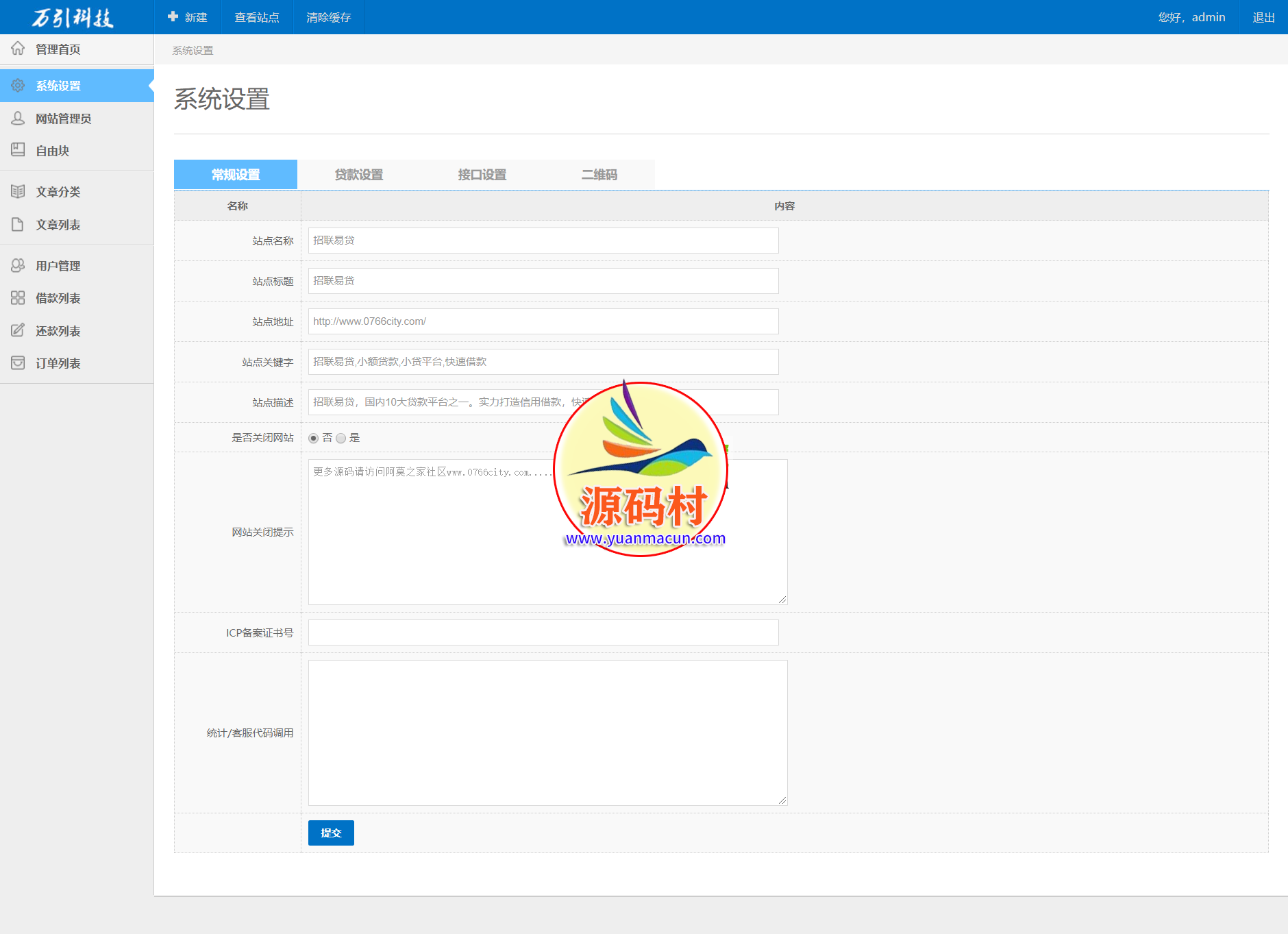This screenshot has width=1288, height=934.
Task: Click the gear icon beside 系统设置
Action: click(x=18, y=86)
